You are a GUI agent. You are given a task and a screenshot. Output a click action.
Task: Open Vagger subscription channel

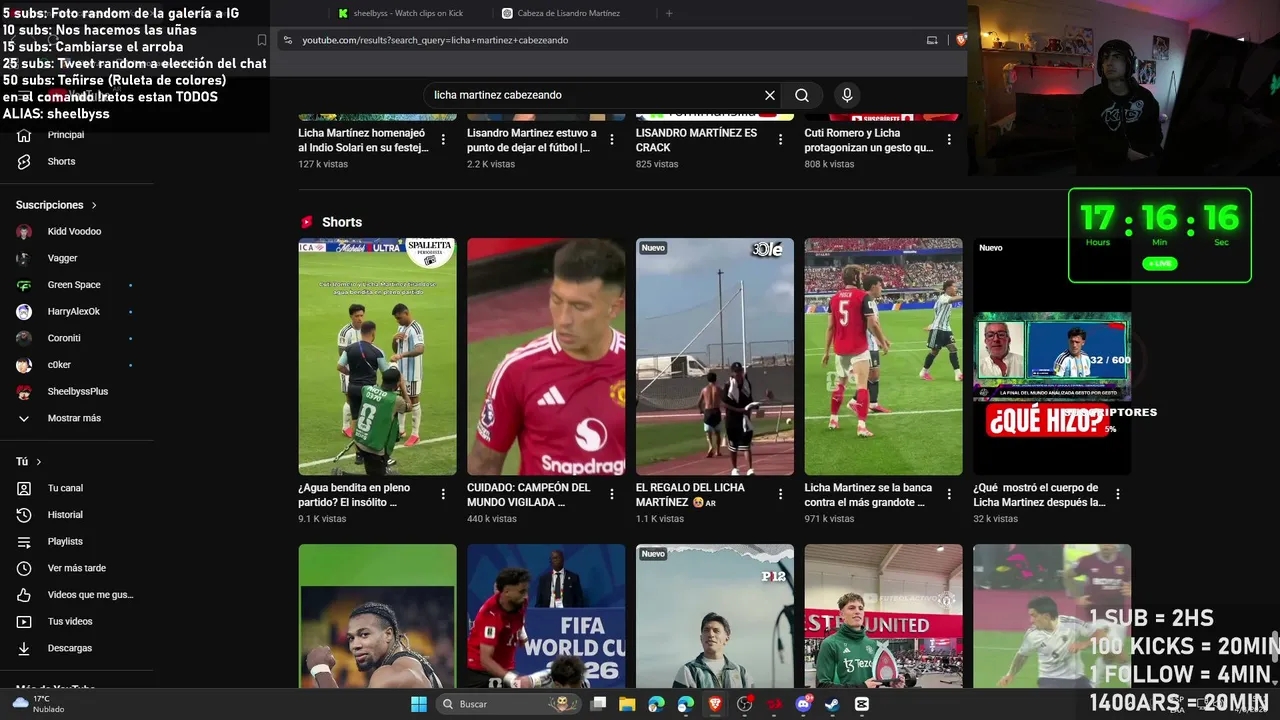(62, 258)
